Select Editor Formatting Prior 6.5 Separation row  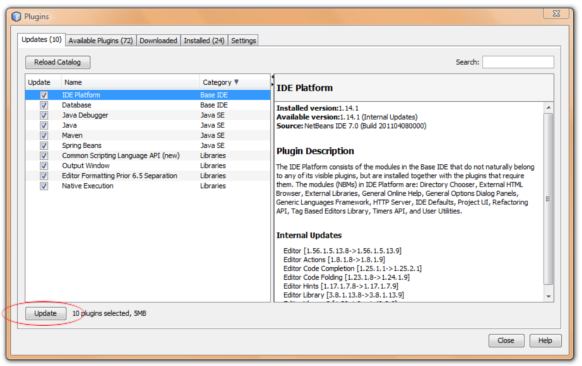148,176
